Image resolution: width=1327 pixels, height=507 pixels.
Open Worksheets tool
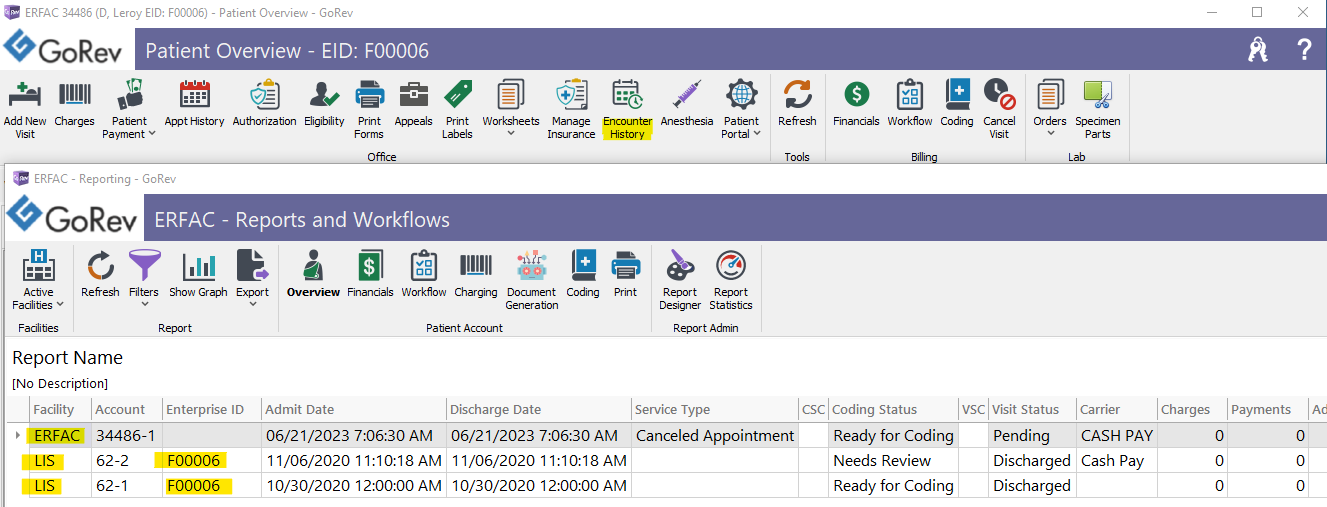pyautogui.click(x=511, y=109)
